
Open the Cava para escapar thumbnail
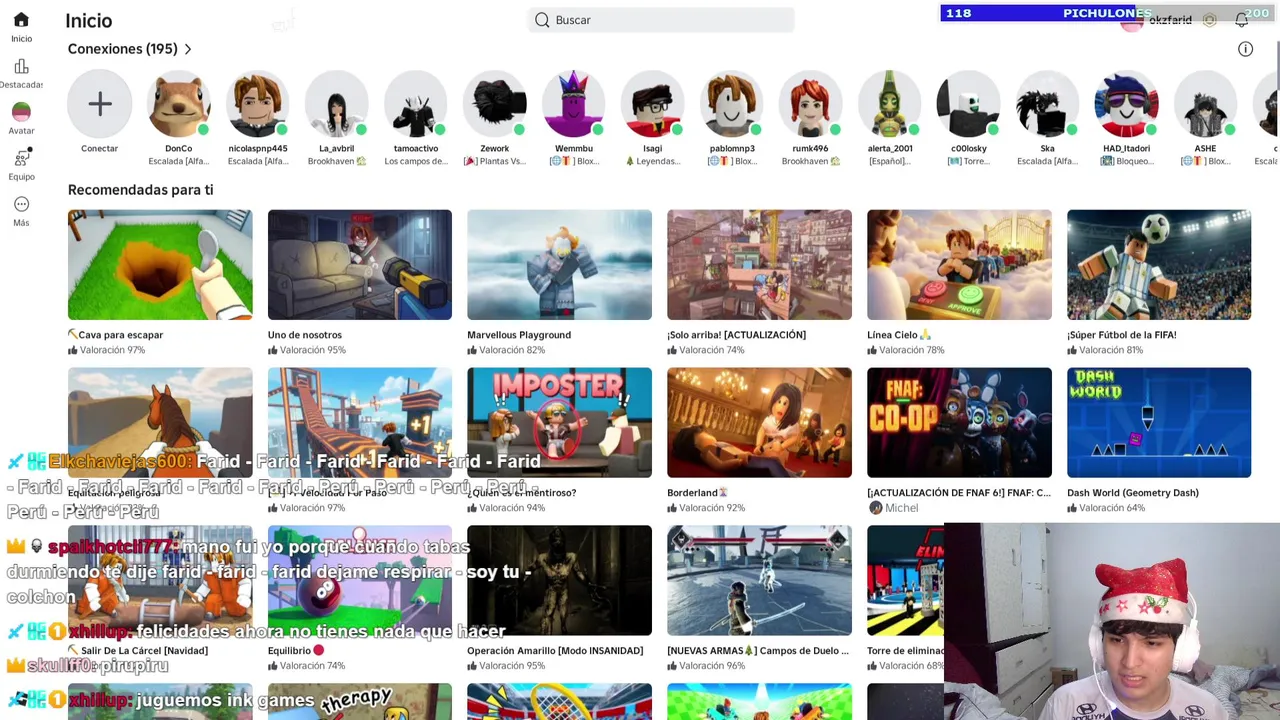click(x=160, y=265)
